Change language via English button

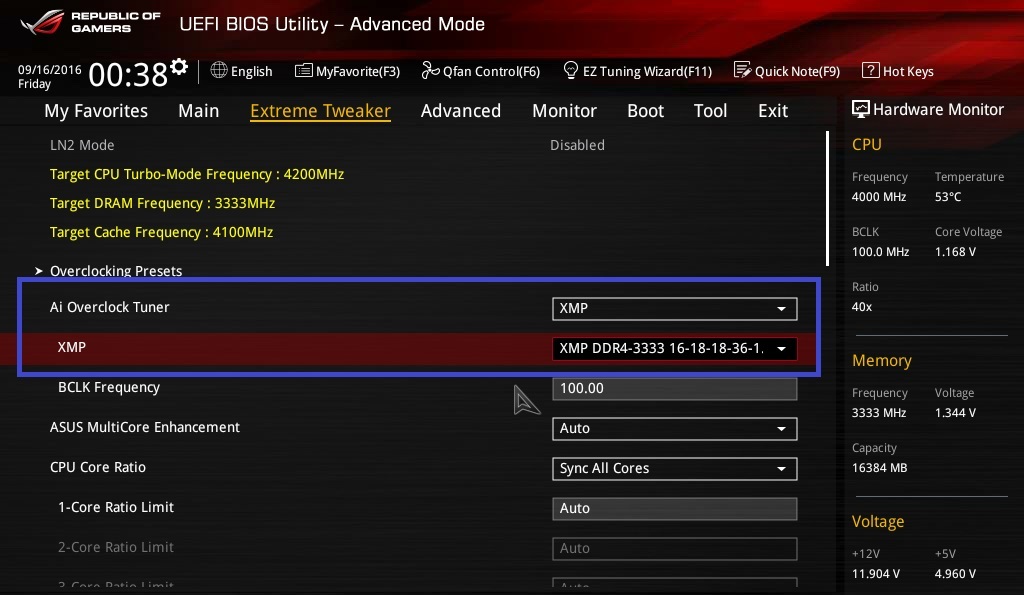241,71
